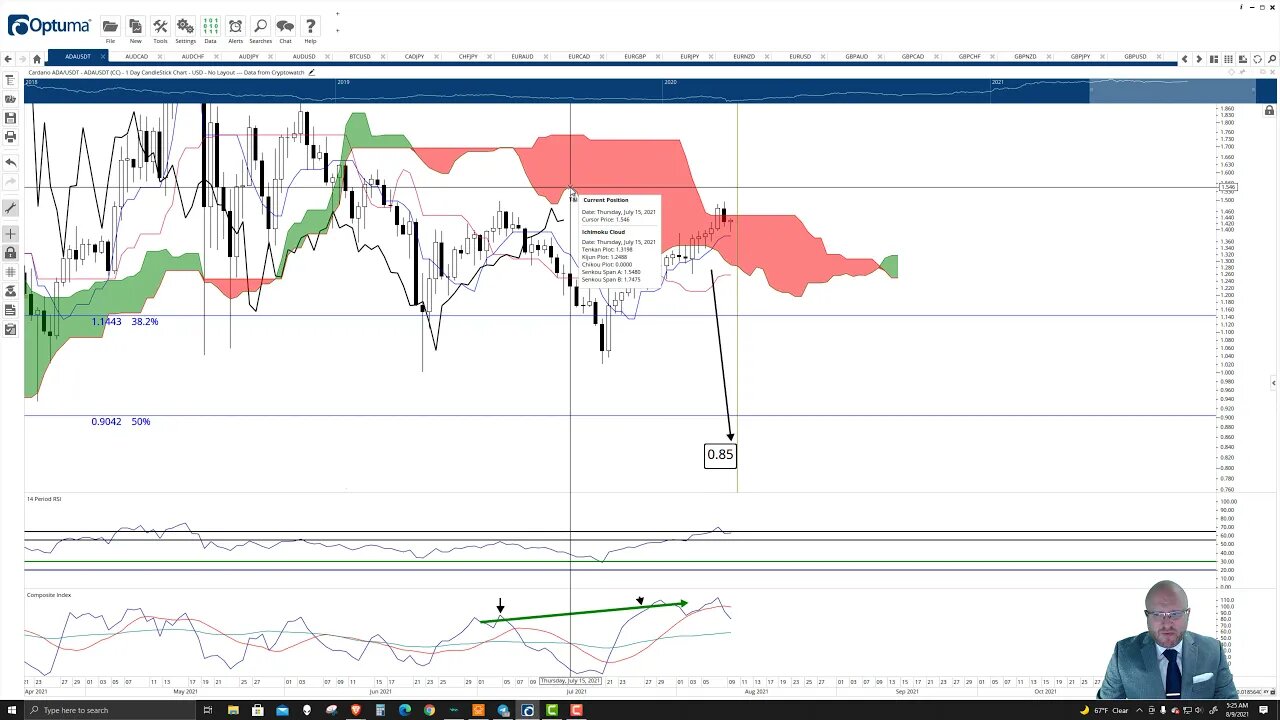This screenshot has width=1280, height=720.
Task: Click the forward navigation arrow
Action: 23,59
